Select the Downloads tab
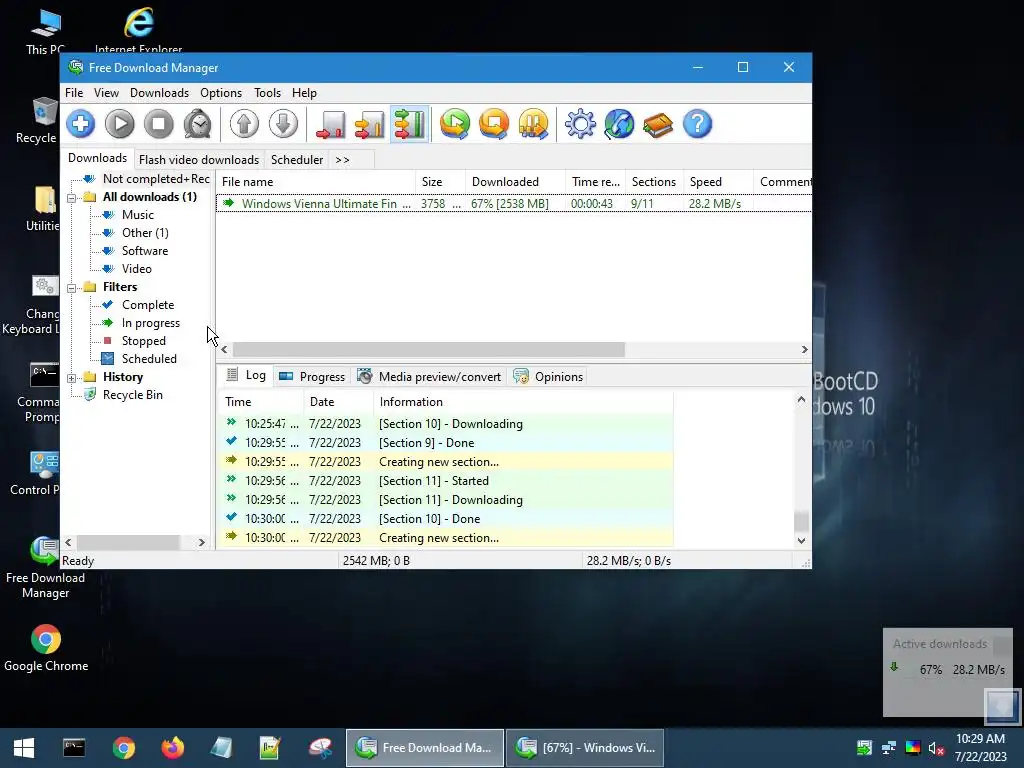1024x768 pixels. [97, 158]
